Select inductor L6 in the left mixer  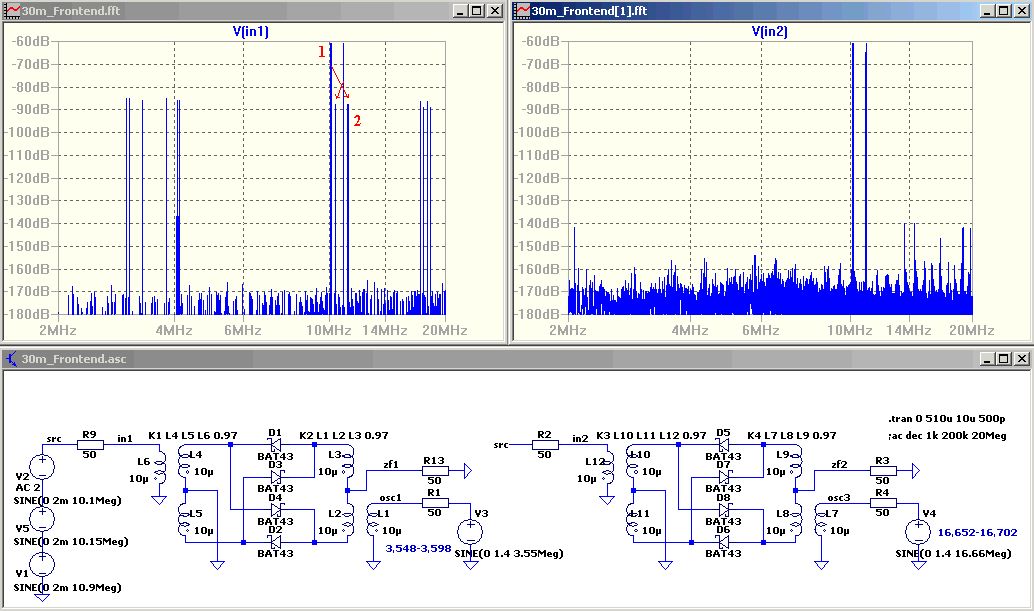[159, 469]
